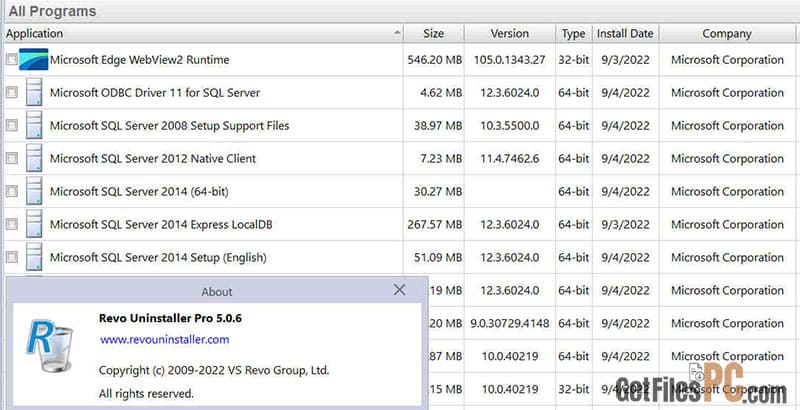Sort programs by the Size column

(434, 34)
